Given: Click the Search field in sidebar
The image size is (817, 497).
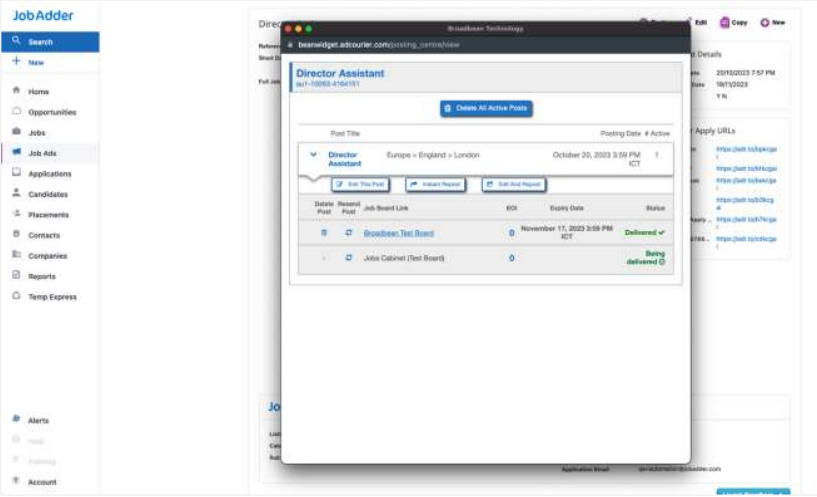Looking at the screenshot, I should point(50,42).
